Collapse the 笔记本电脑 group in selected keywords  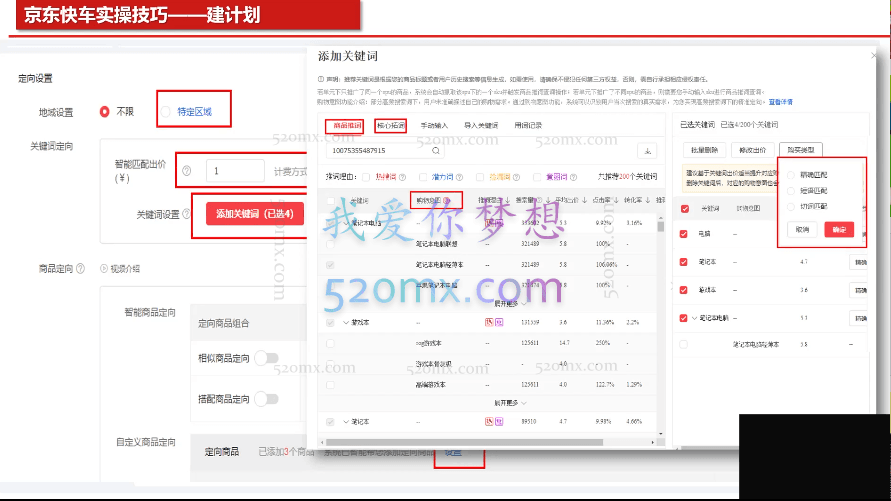694,318
